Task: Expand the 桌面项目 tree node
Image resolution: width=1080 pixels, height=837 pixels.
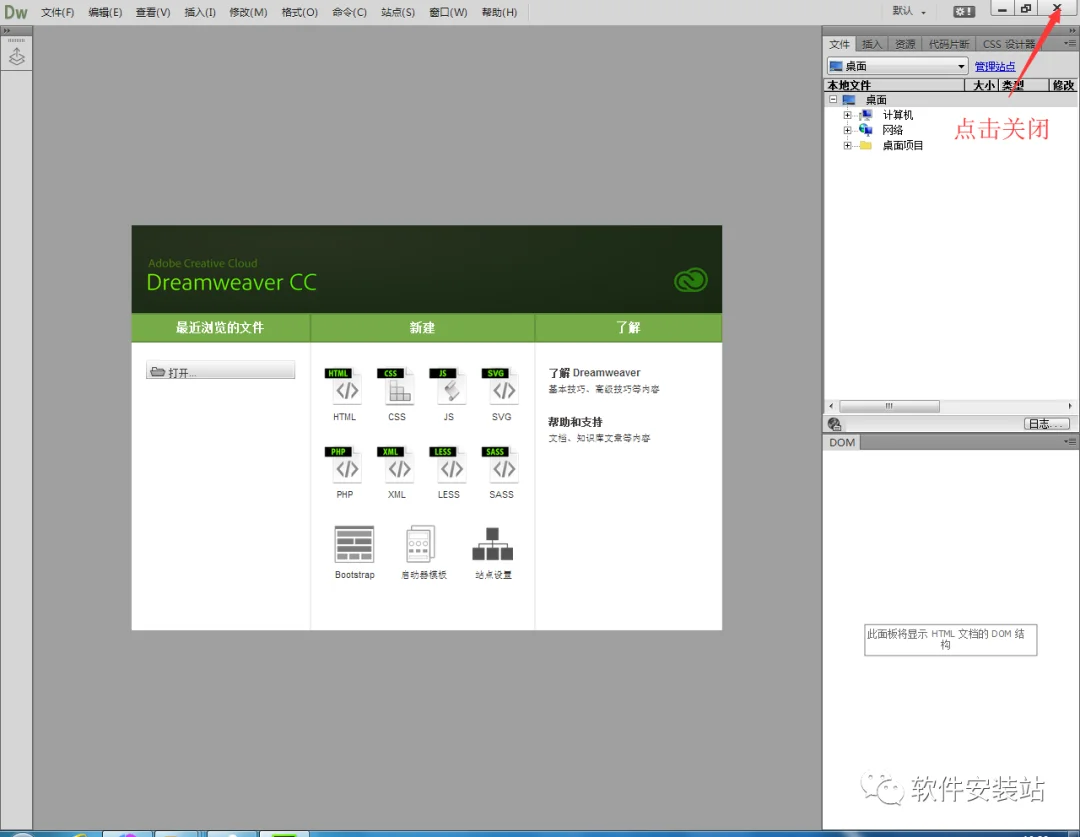Action: [848, 145]
